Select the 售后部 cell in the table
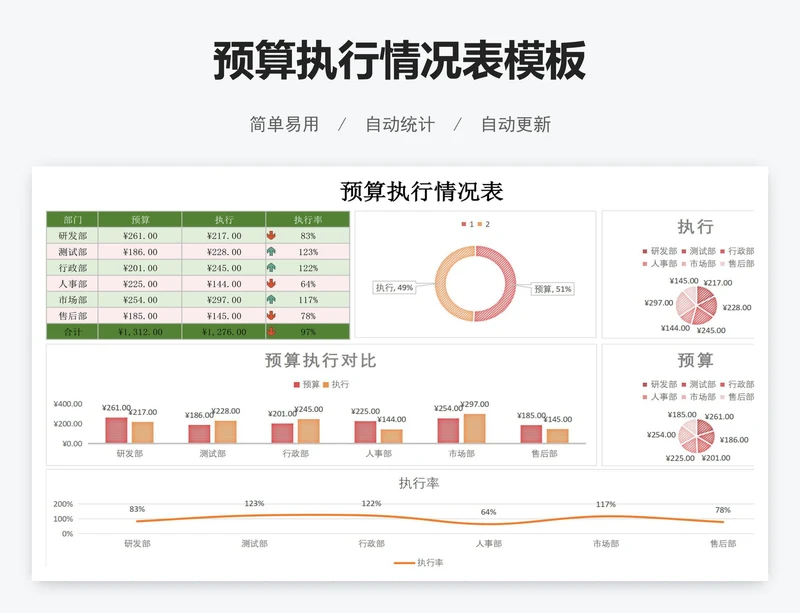Image resolution: width=800 pixels, height=613 pixels. point(72,315)
